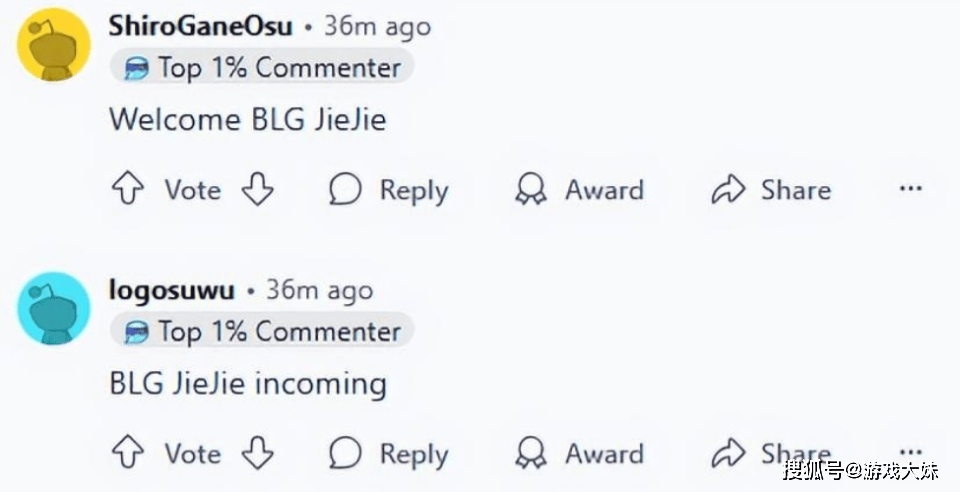Click Top 1% Commenter badge under ShiroGaneOsu

262,67
